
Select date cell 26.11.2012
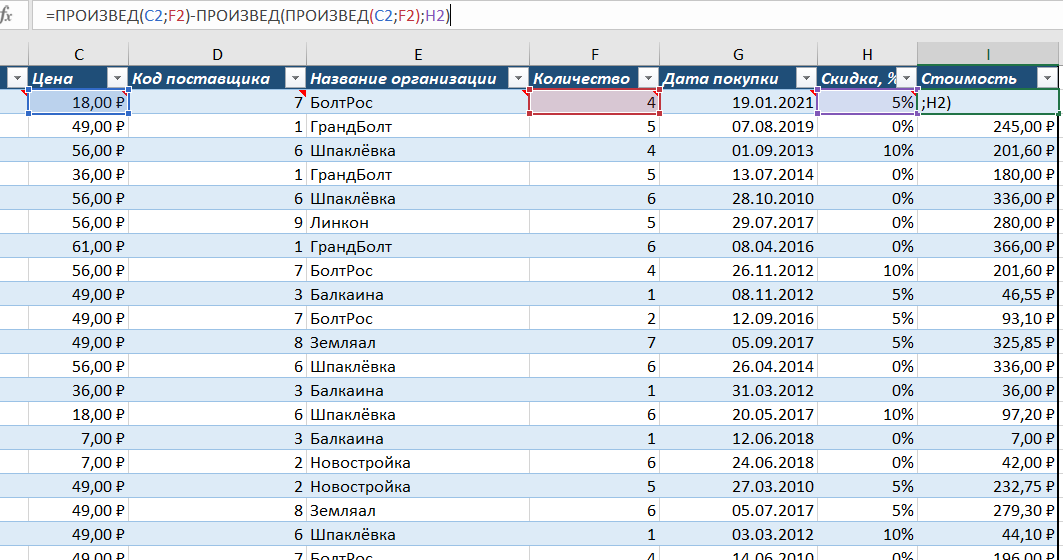pos(738,271)
